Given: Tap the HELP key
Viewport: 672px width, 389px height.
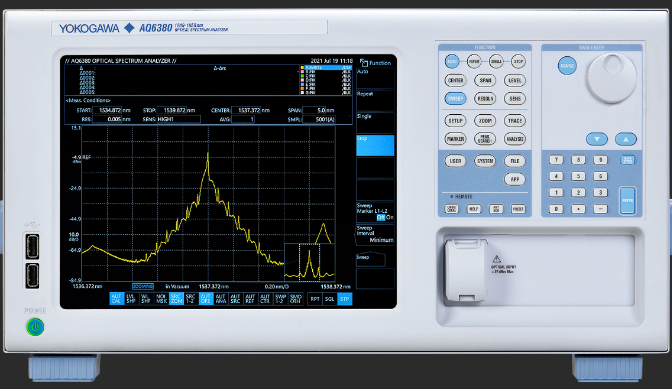Looking at the screenshot, I should point(474,209).
